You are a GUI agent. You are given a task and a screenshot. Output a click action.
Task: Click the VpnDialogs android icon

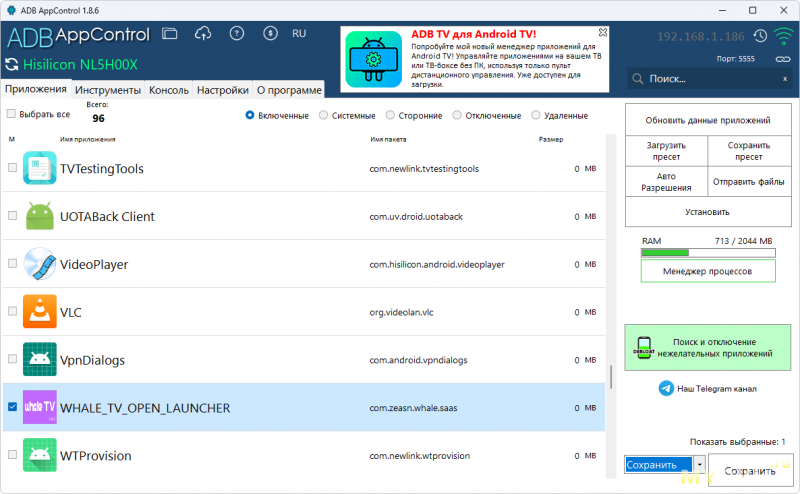point(40,359)
